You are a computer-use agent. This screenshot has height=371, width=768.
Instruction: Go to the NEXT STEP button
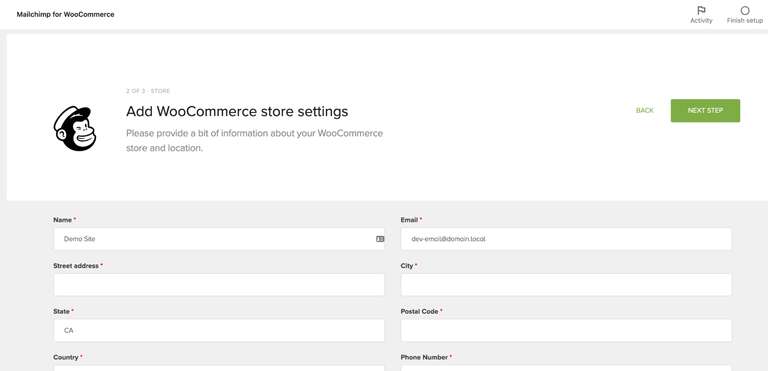[x=705, y=111]
